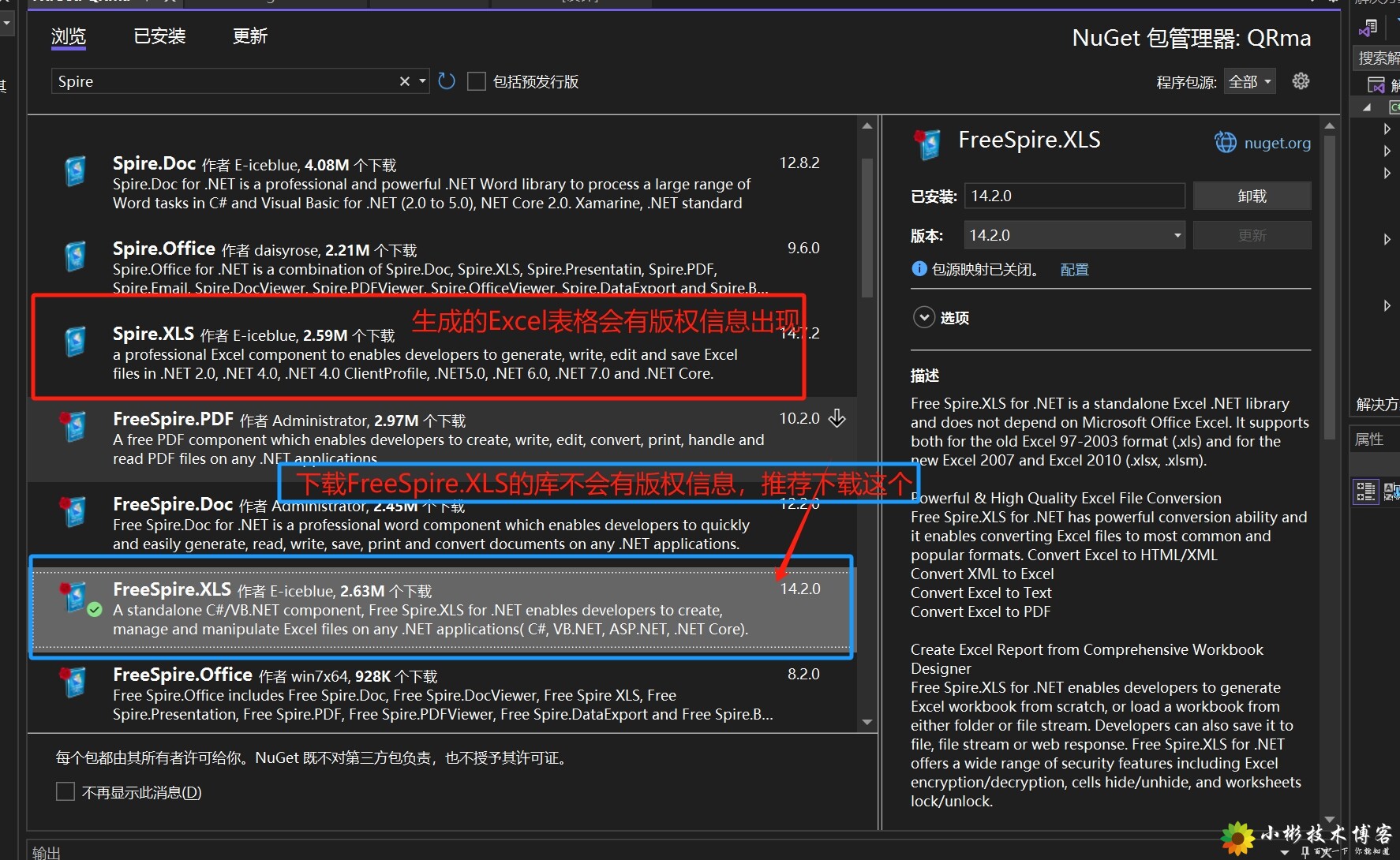1400x860 pixels.
Task: Select the Spire.Office package icon
Action: 75,256
